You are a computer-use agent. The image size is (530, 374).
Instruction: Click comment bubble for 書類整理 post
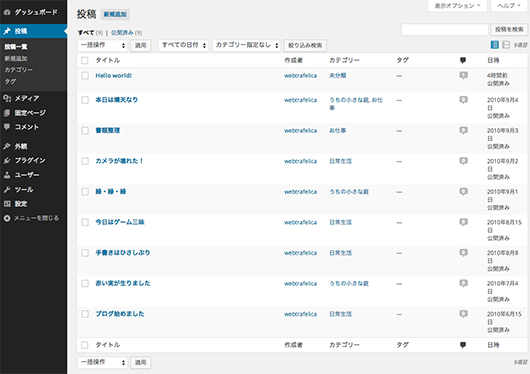tap(463, 131)
